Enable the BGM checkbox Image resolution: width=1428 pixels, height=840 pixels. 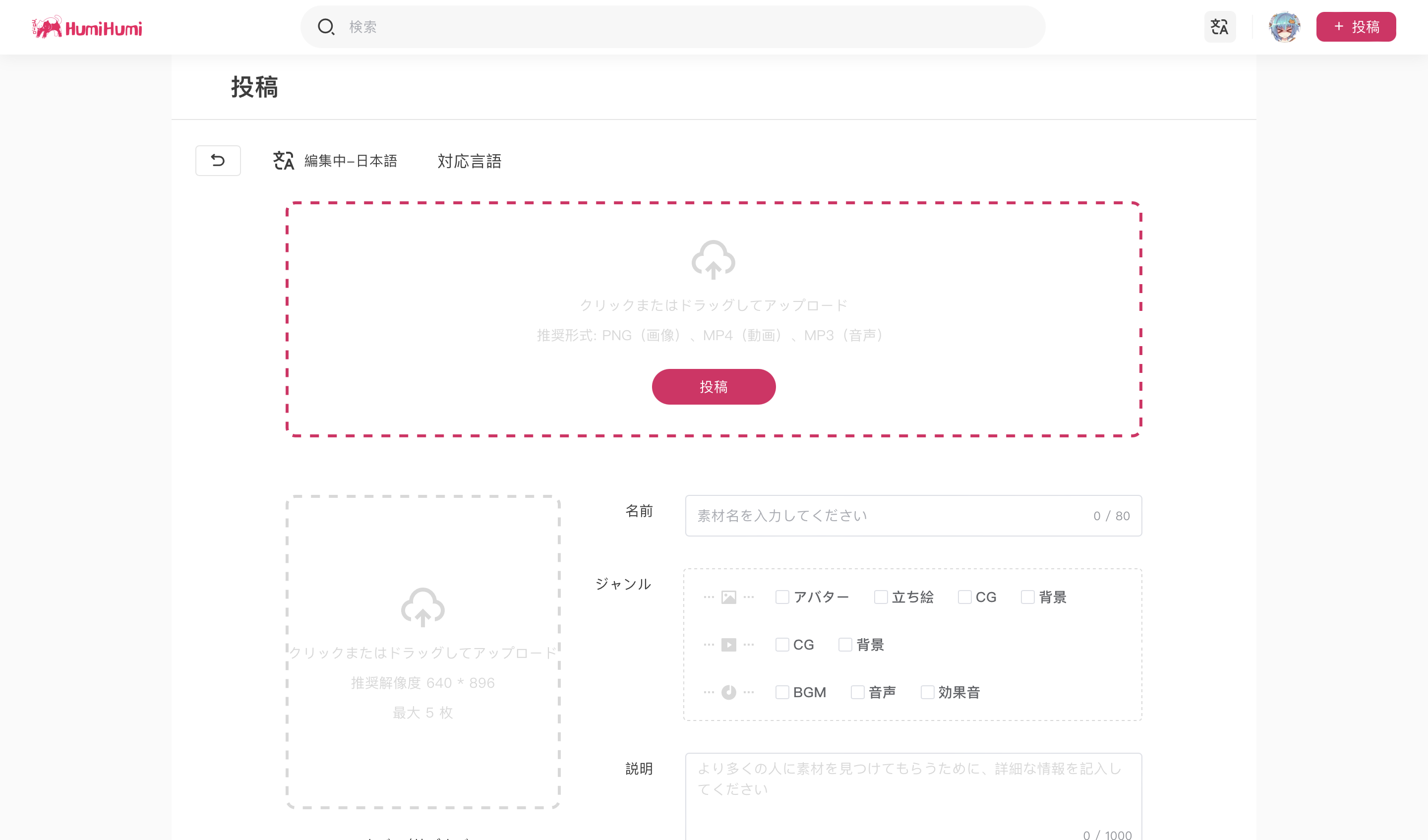tap(782, 692)
